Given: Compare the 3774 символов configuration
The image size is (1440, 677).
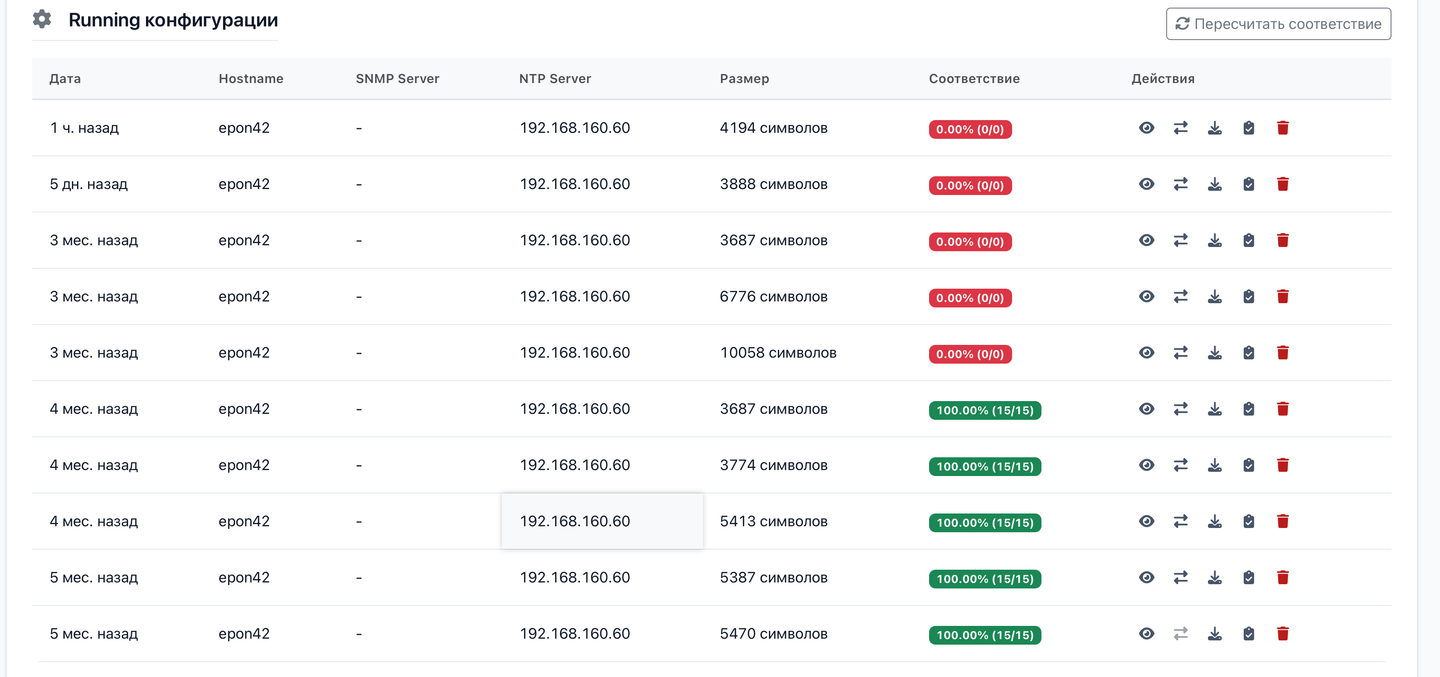Looking at the screenshot, I should 1181,465.
